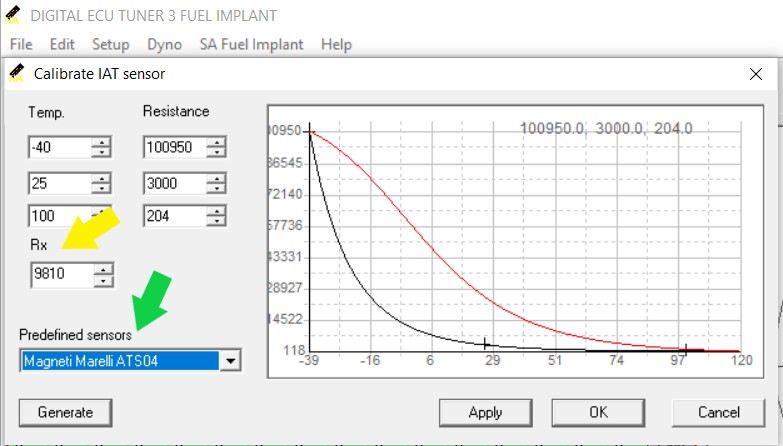This screenshot has width=783, height=446.
Task: Click the Temp. column label
Action: pos(46,112)
